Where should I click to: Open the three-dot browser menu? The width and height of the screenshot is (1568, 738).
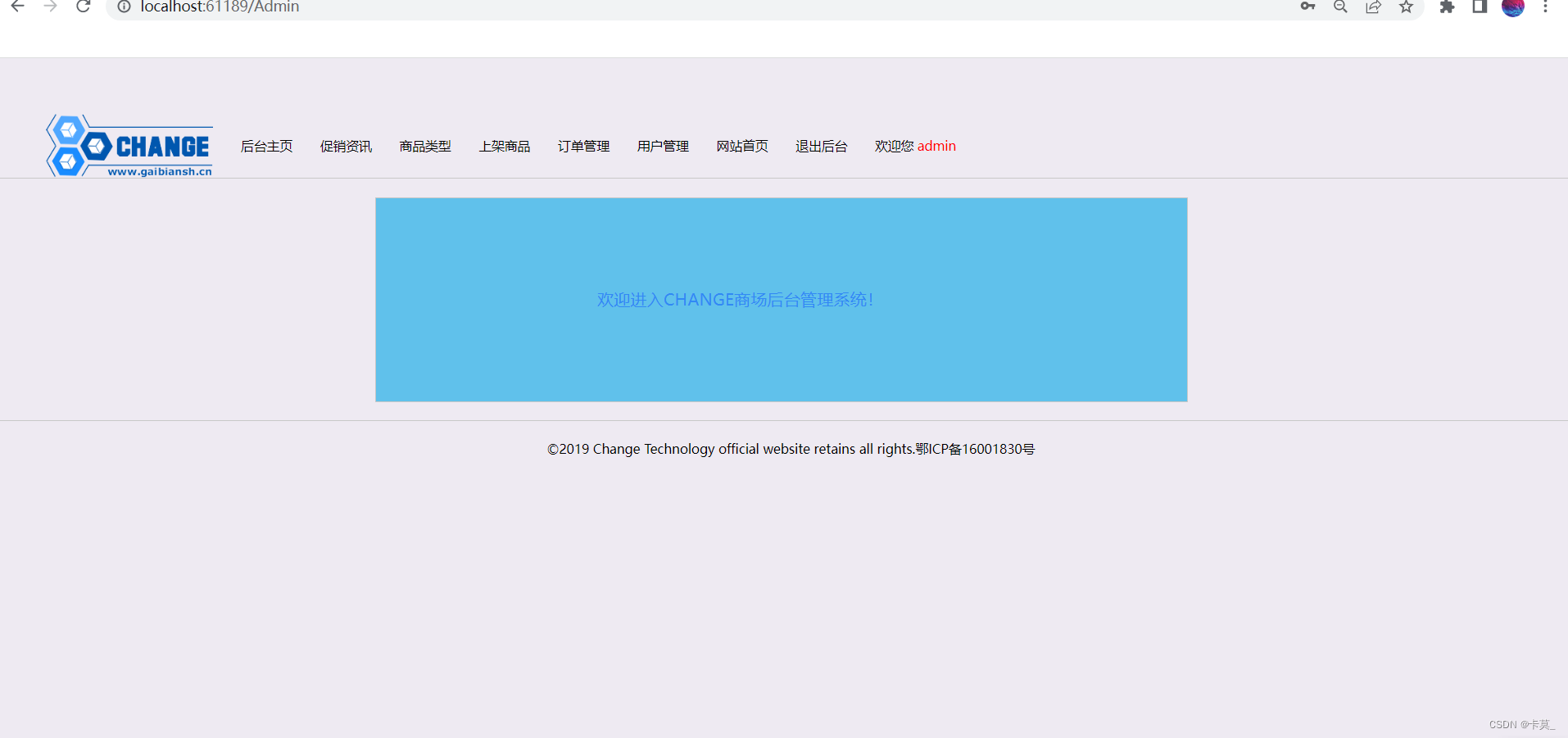point(1546,7)
